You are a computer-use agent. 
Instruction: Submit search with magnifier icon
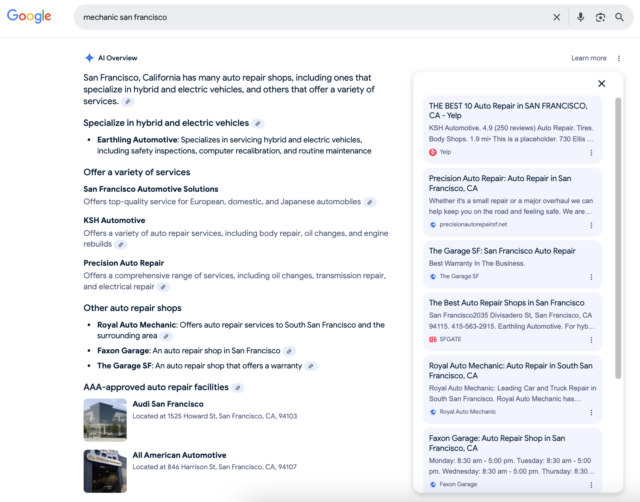[x=622, y=17]
